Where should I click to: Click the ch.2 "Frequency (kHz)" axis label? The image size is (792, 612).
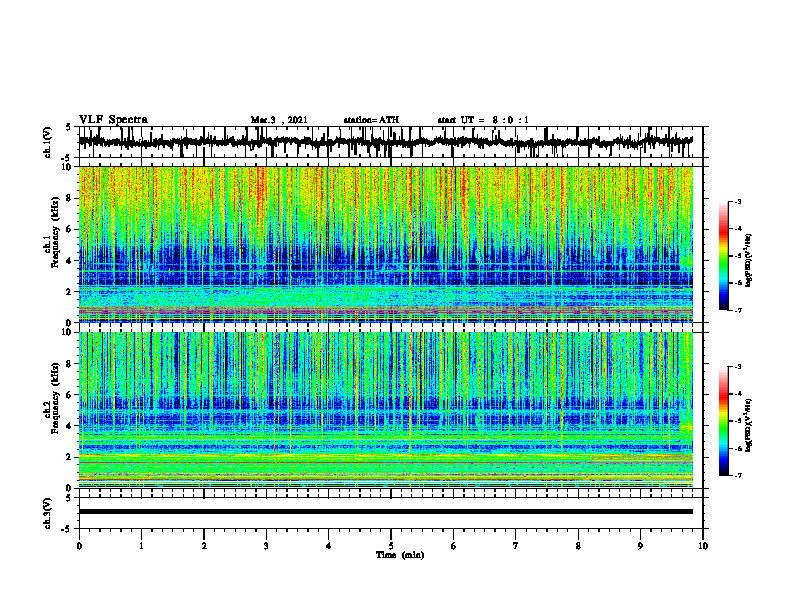tap(56, 397)
